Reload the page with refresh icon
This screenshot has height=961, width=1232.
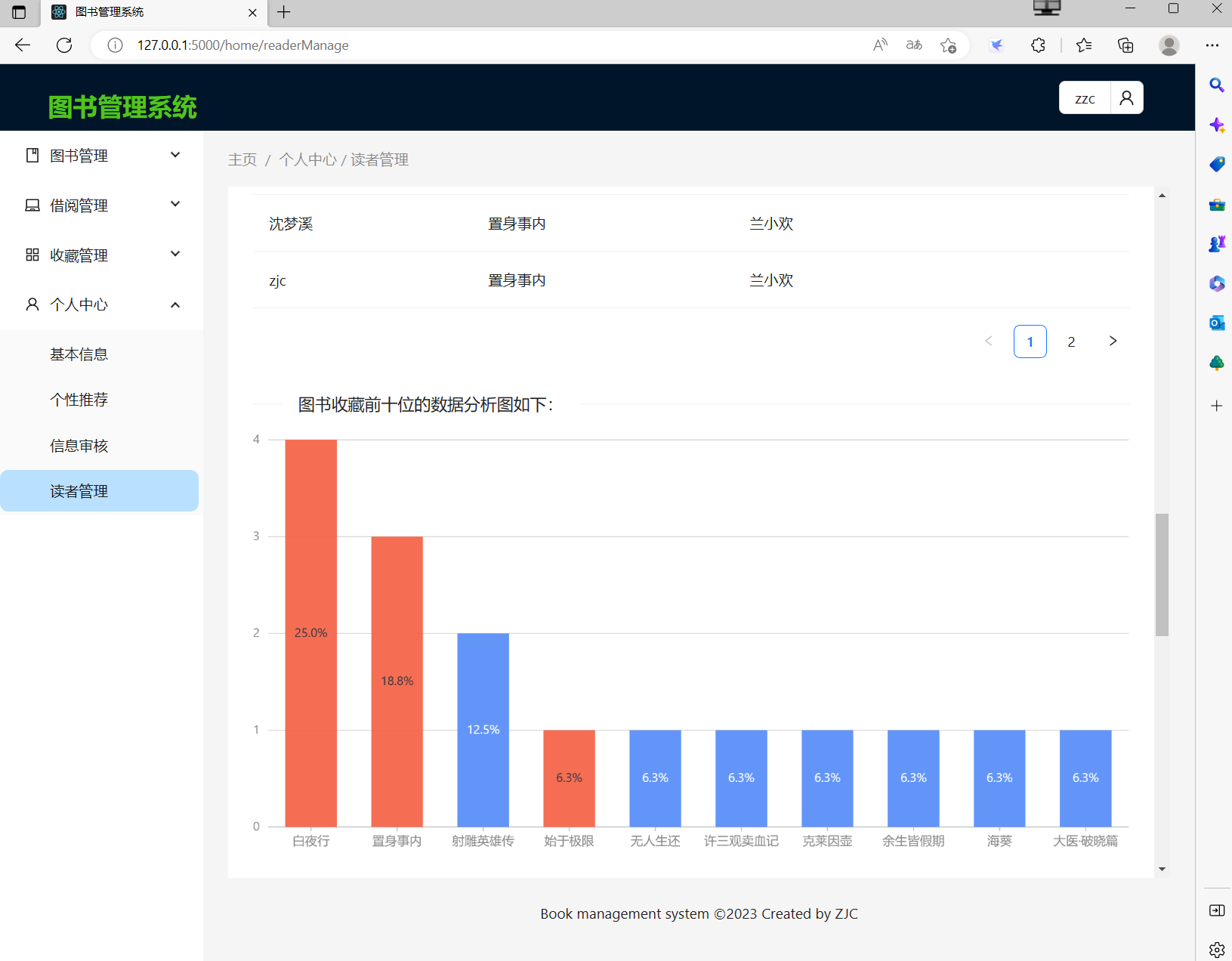coord(64,45)
